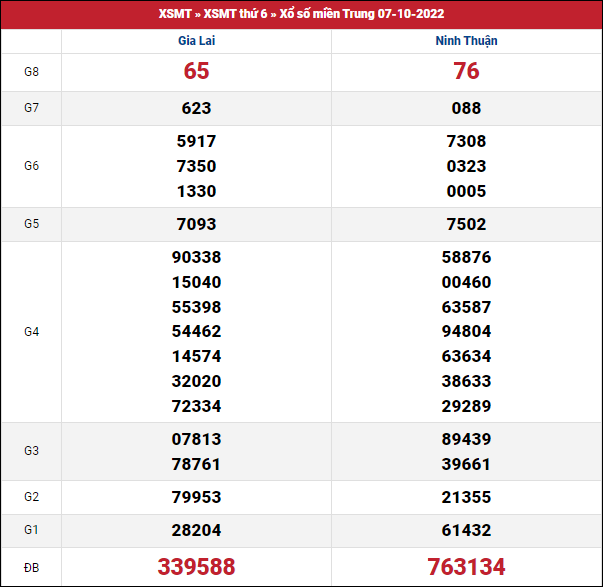603x587 pixels.
Task: Select the Ninh Thuận column header
Action: coord(466,41)
